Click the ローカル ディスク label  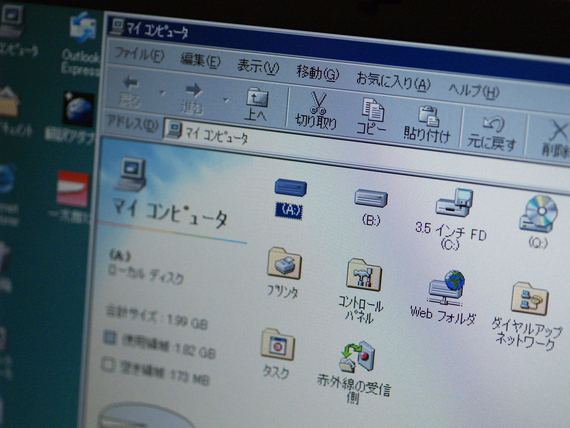coord(146,275)
